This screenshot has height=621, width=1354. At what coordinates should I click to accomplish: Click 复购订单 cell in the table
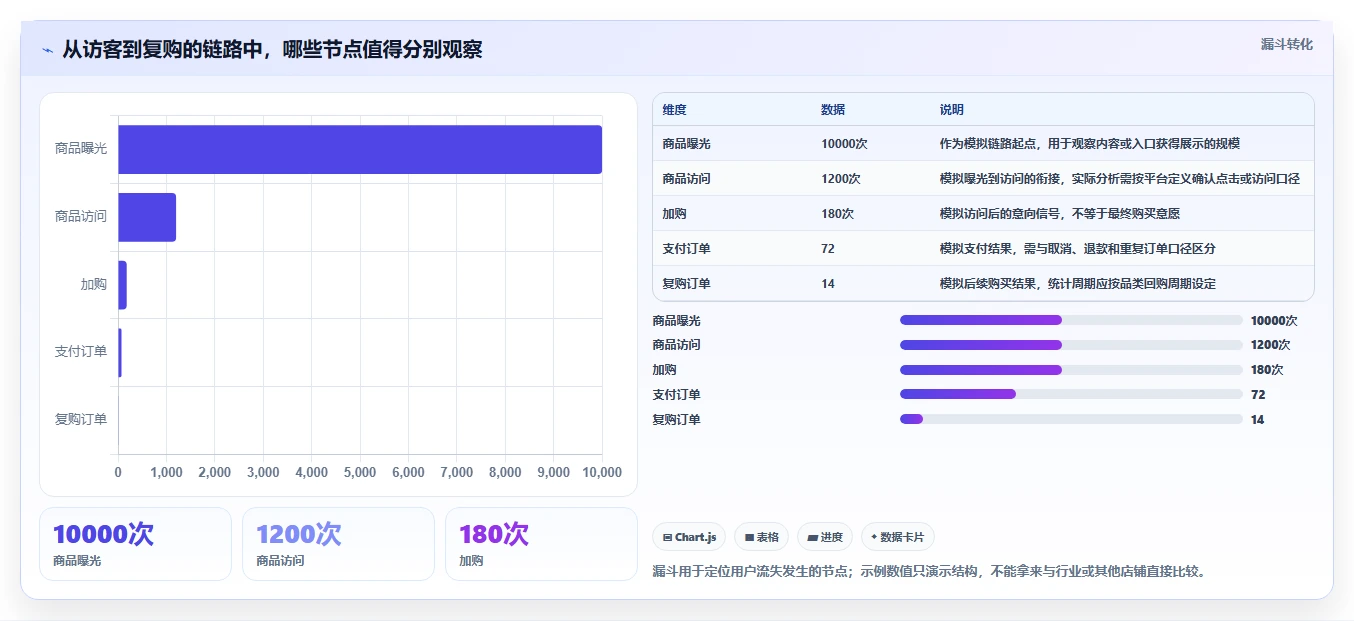(686, 284)
